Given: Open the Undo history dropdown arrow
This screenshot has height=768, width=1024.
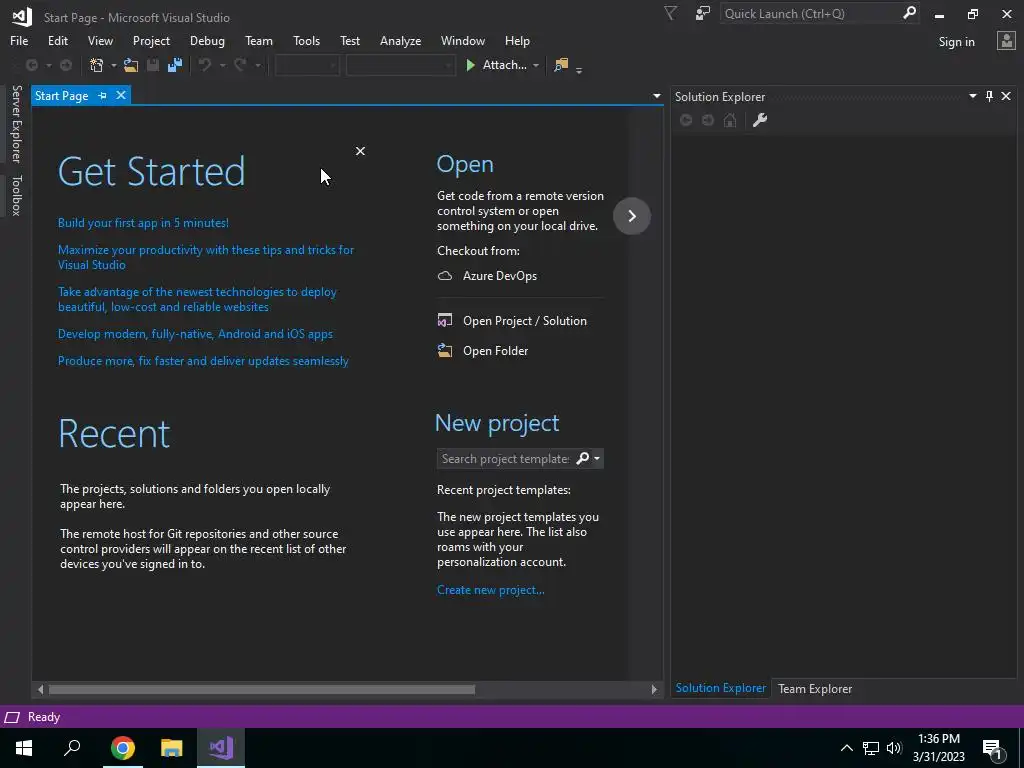Looking at the screenshot, I should [x=222, y=65].
